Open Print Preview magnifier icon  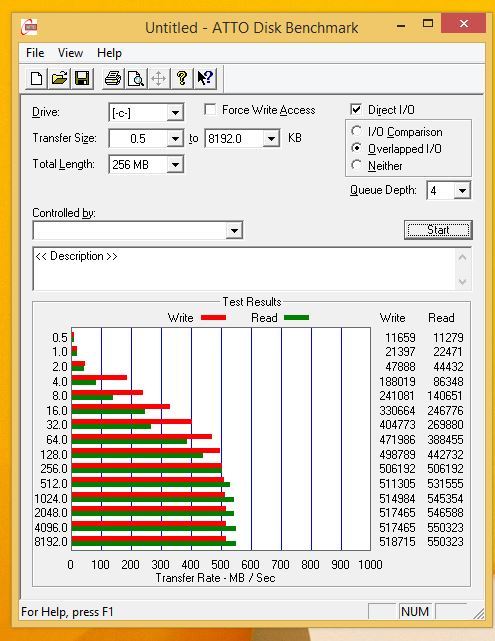[136, 78]
